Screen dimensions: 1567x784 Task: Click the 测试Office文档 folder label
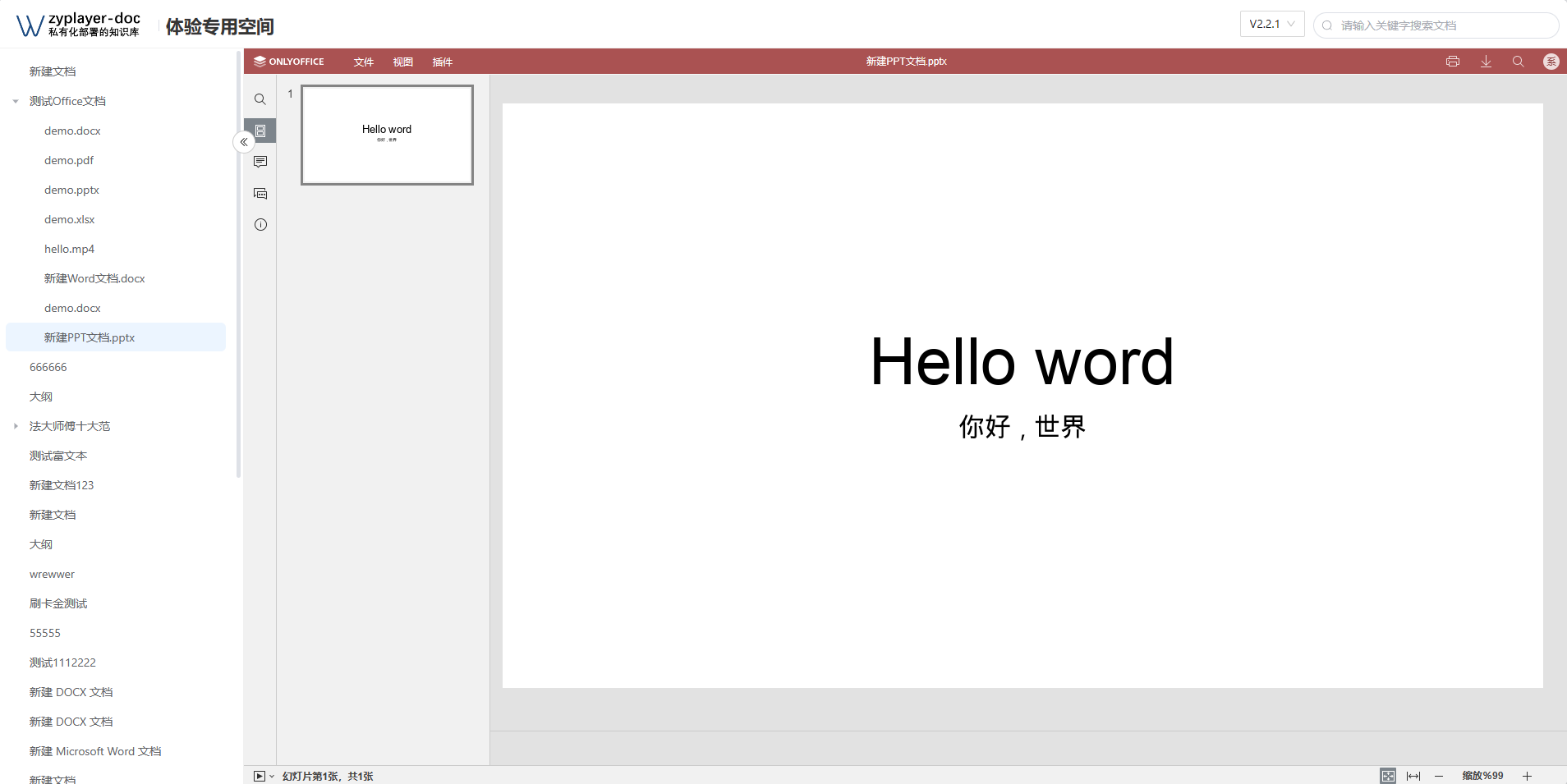[67, 101]
